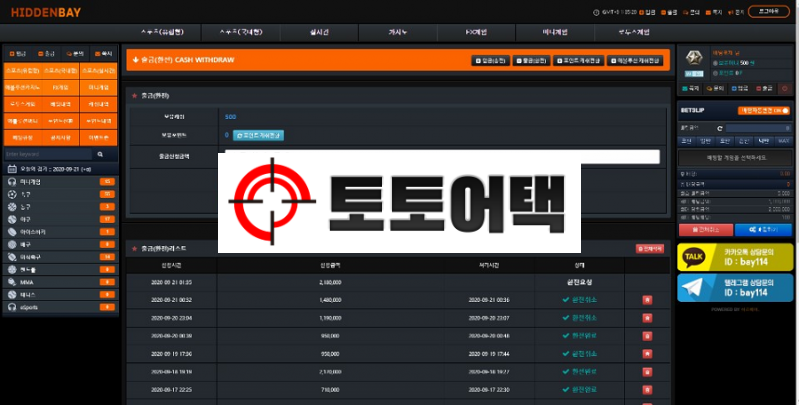Click the message quick tab at sidebar top
This screenshot has height=405, width=799.
103,53
